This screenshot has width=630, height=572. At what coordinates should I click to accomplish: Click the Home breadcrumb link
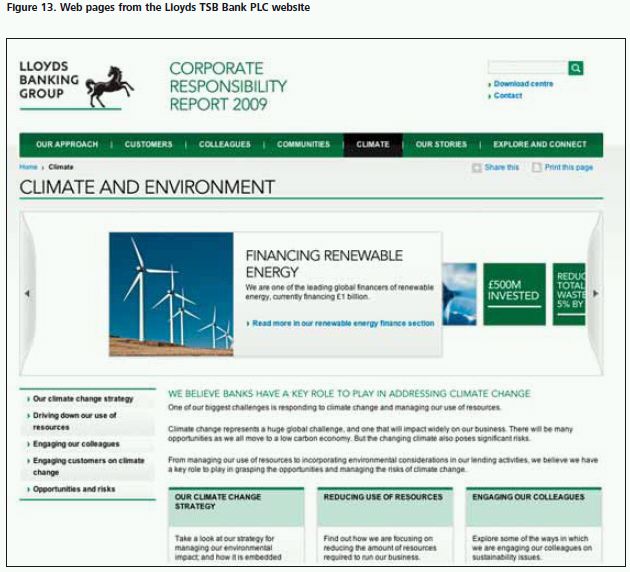[28, 168]
